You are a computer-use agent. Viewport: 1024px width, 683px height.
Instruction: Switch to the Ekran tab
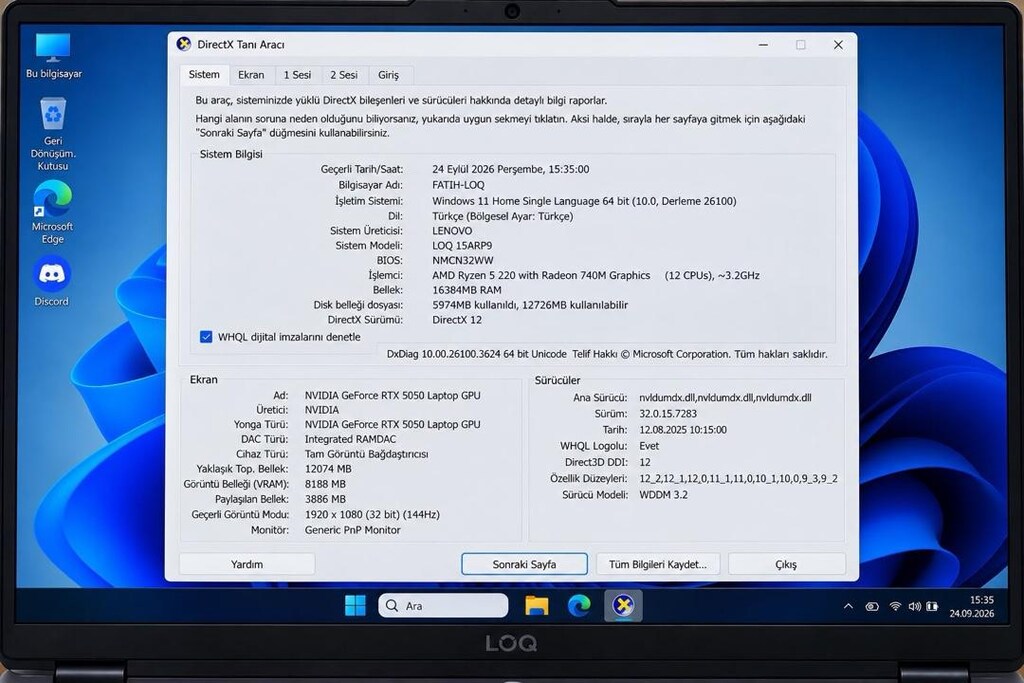(x=251, y=75)
